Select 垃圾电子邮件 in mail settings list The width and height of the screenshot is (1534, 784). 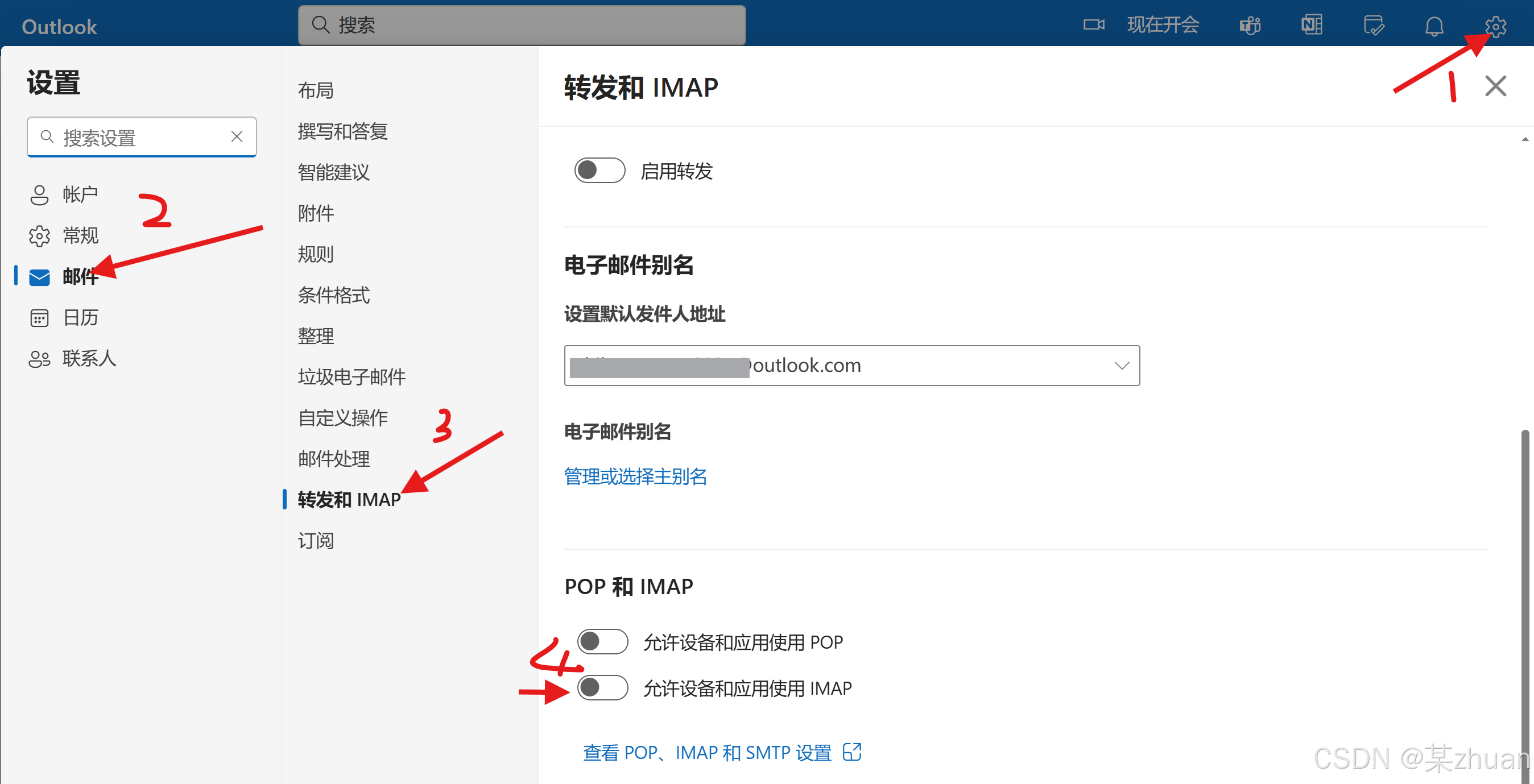(352, 377)
